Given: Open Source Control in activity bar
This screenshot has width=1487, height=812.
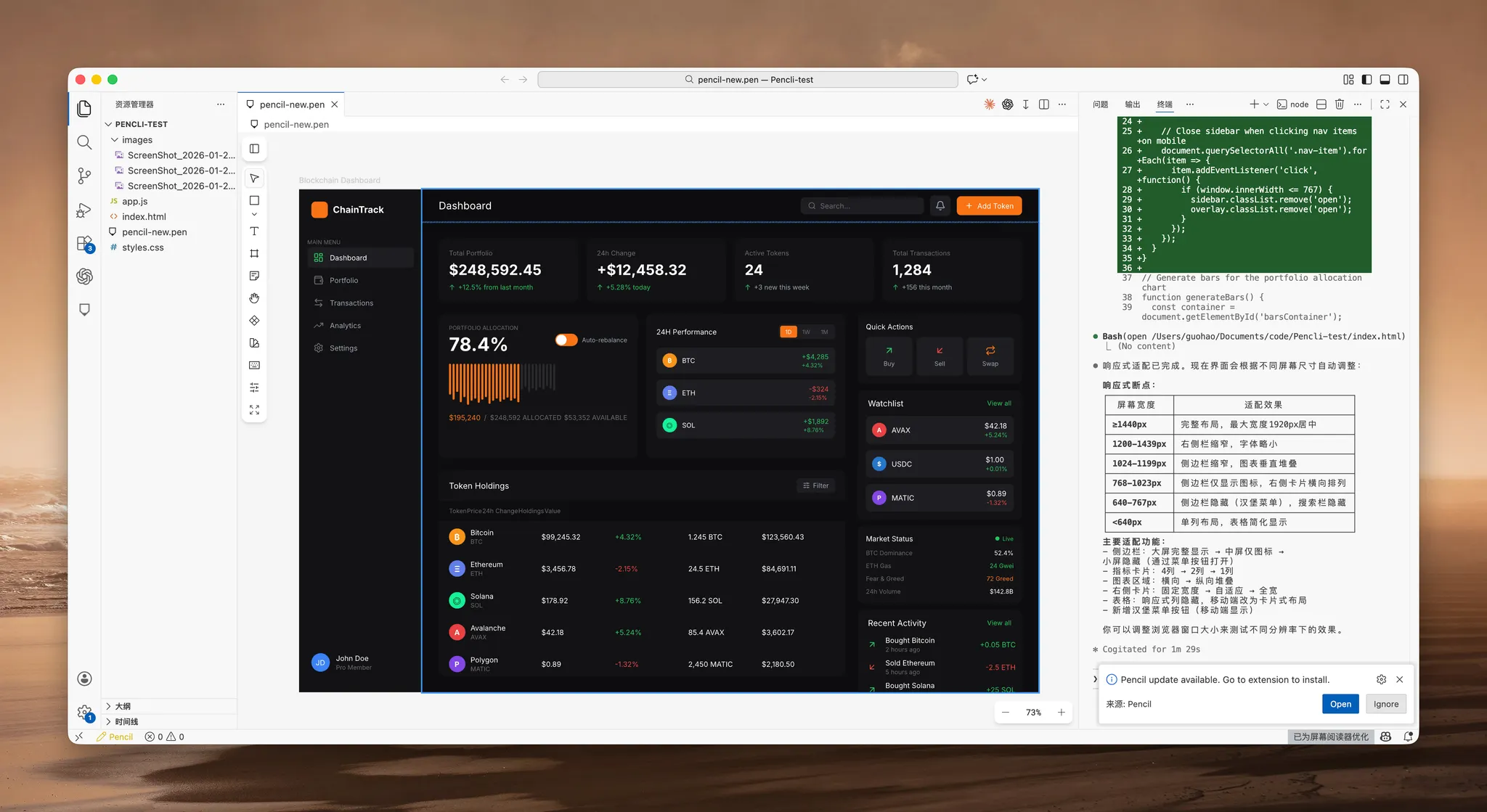Looking at the screenshot, I should point(84,176).
